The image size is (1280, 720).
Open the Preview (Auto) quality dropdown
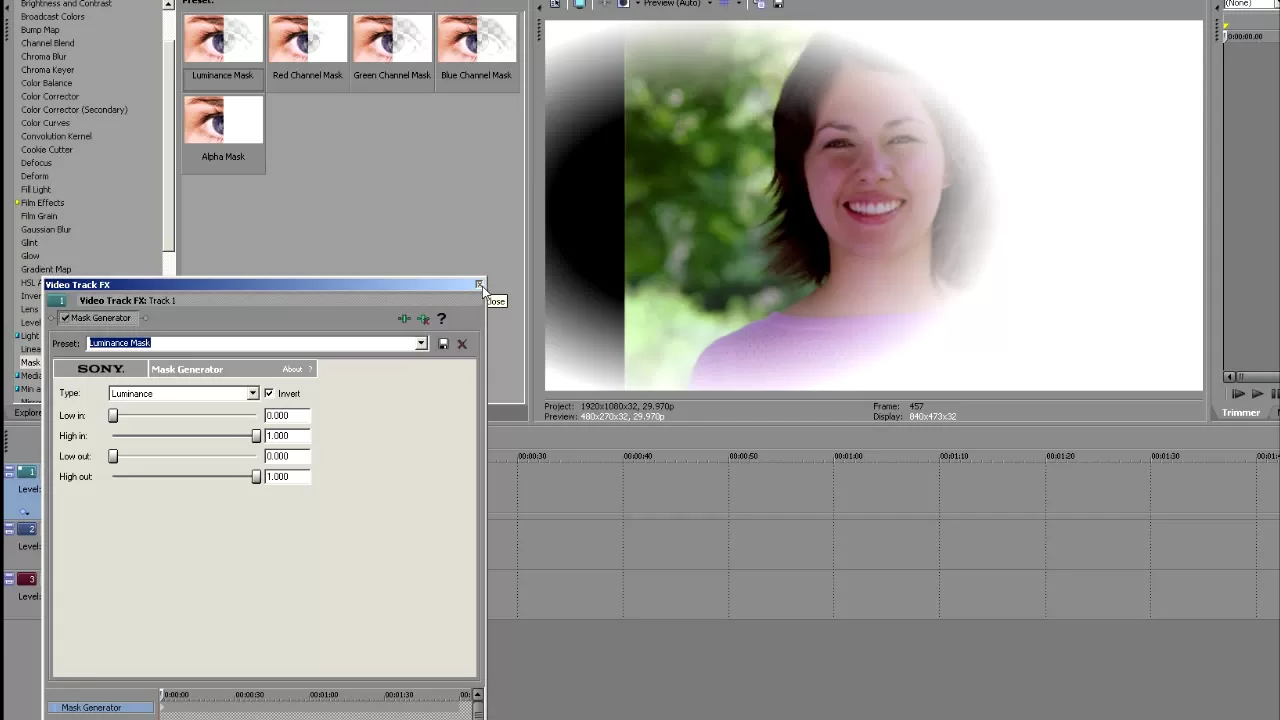[x=710, y=4]
